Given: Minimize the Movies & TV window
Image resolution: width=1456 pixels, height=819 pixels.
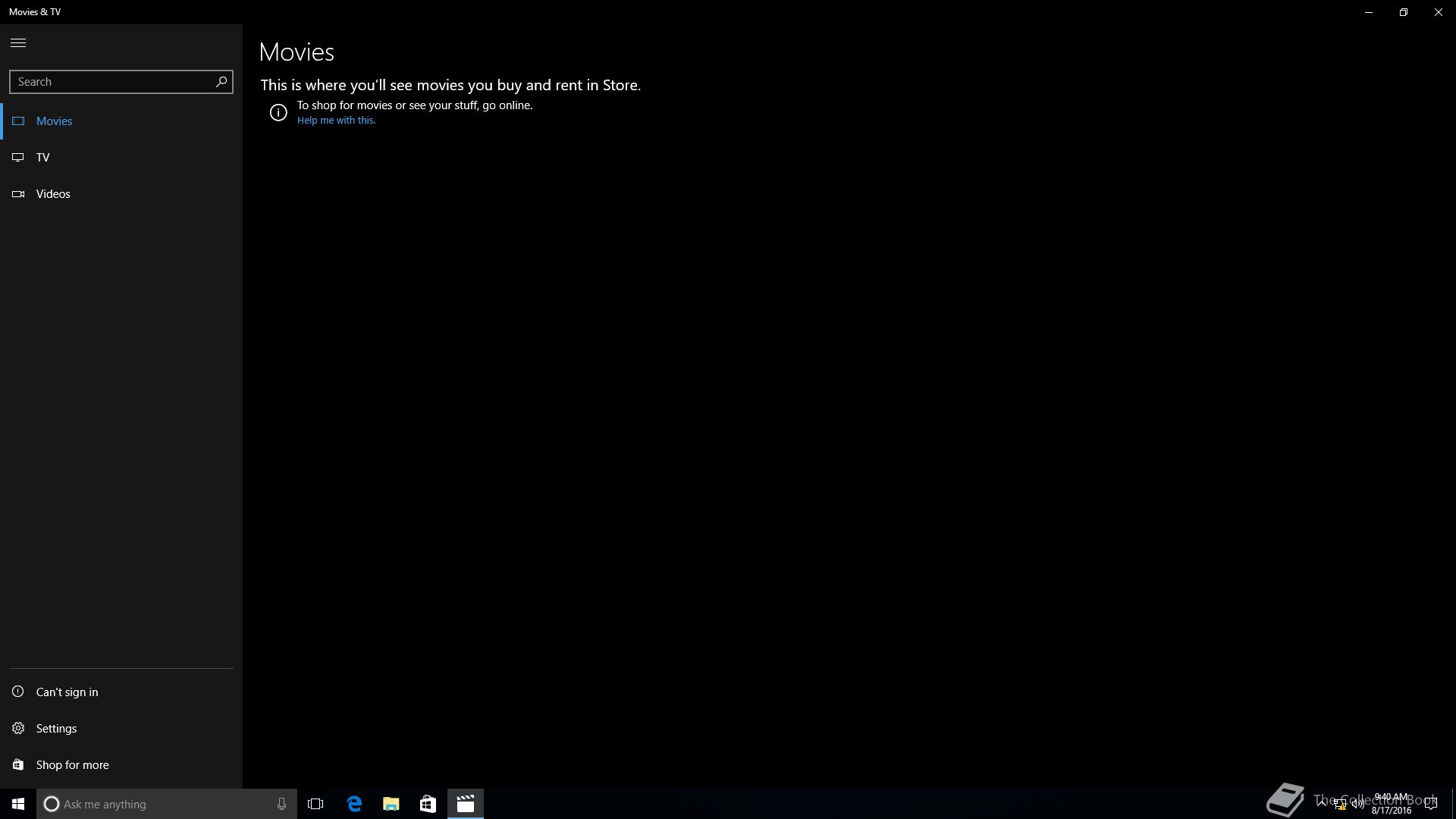Looking at the screenshot, I should tap(1369, 12).
